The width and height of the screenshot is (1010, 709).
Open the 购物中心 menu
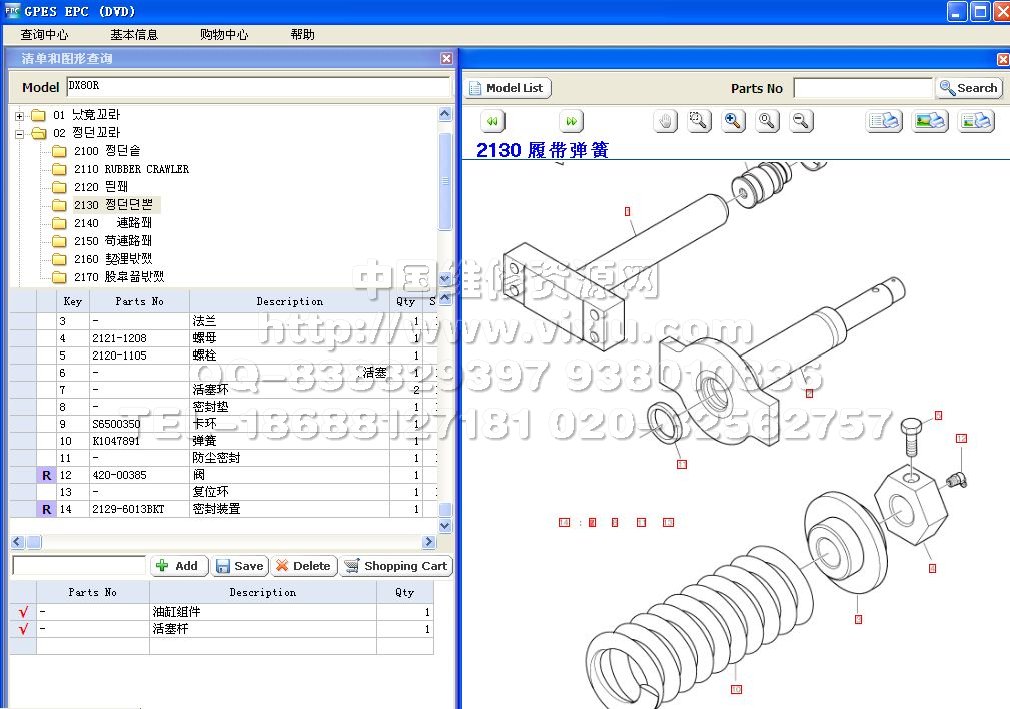[224, 34]
